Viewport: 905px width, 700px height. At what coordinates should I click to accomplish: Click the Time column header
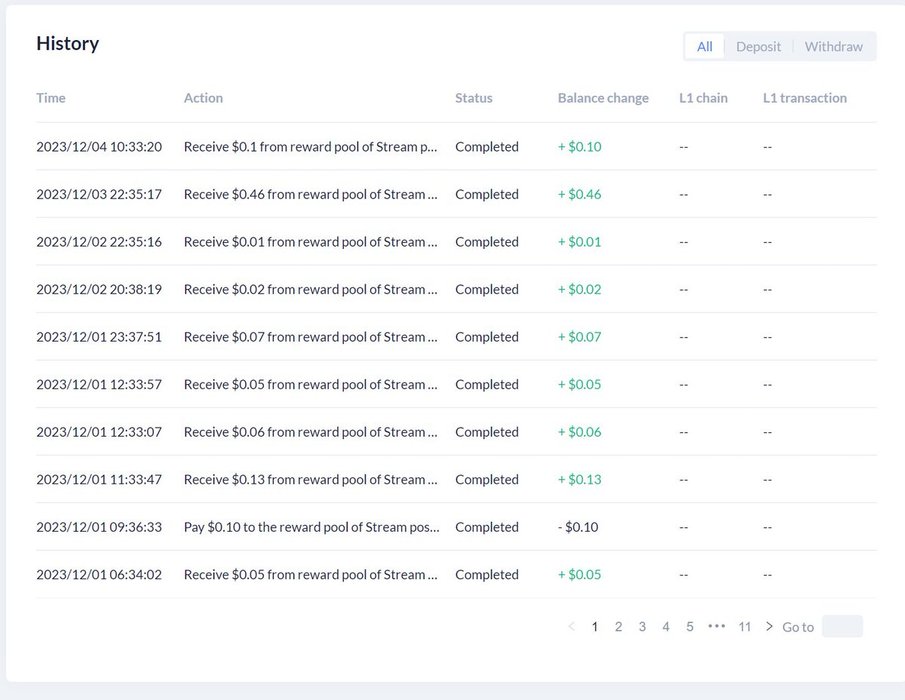51,98
